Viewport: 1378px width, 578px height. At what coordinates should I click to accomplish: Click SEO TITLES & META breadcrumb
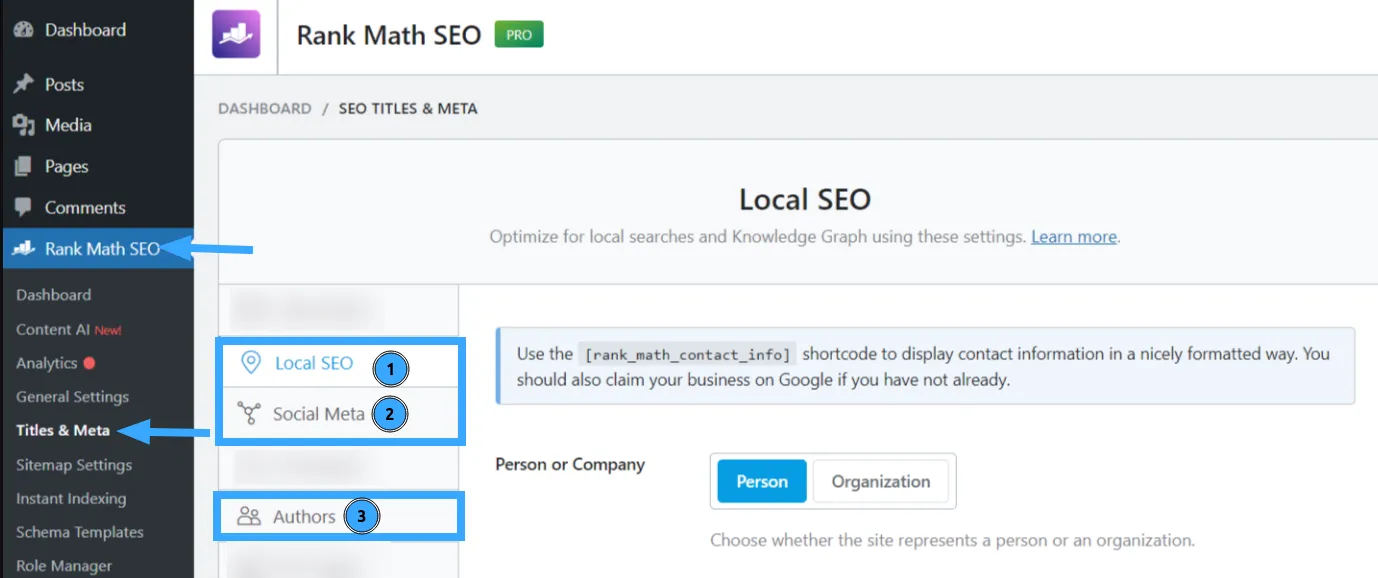[x=408, y=108]
